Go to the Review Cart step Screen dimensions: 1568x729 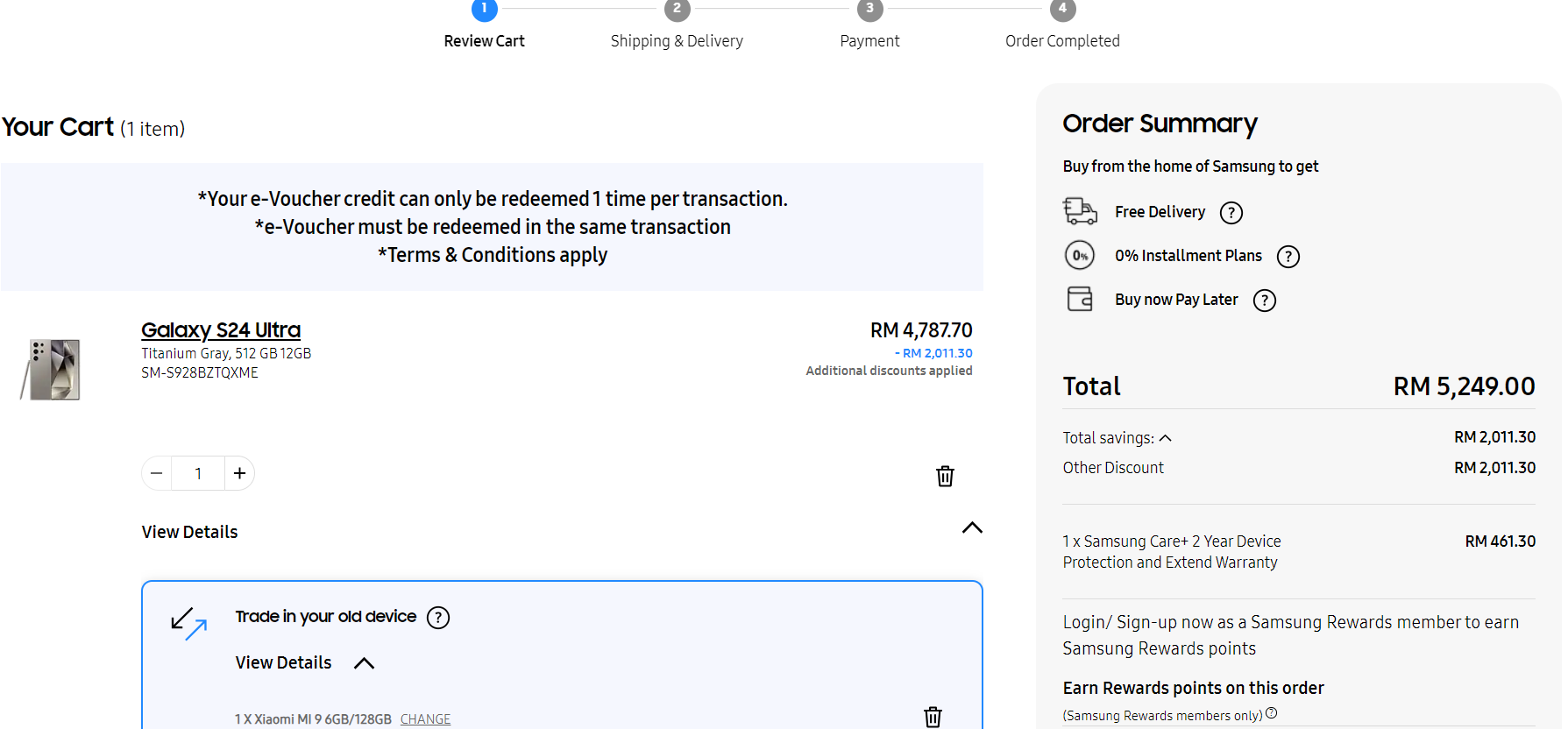pyautogui.click(x=484, y=41)
